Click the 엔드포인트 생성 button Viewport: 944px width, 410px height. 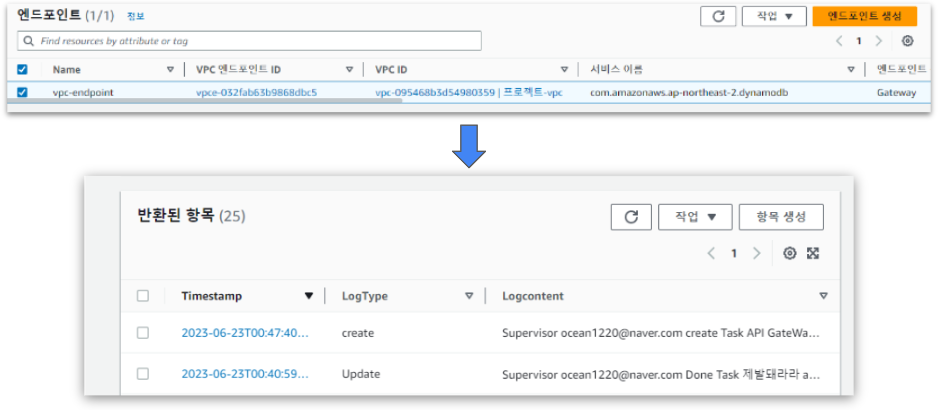tap(865, 16)
